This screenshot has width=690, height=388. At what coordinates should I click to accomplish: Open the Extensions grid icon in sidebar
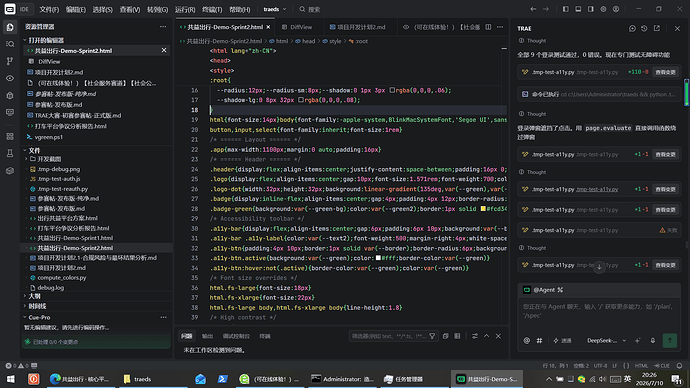click(10, 136)
